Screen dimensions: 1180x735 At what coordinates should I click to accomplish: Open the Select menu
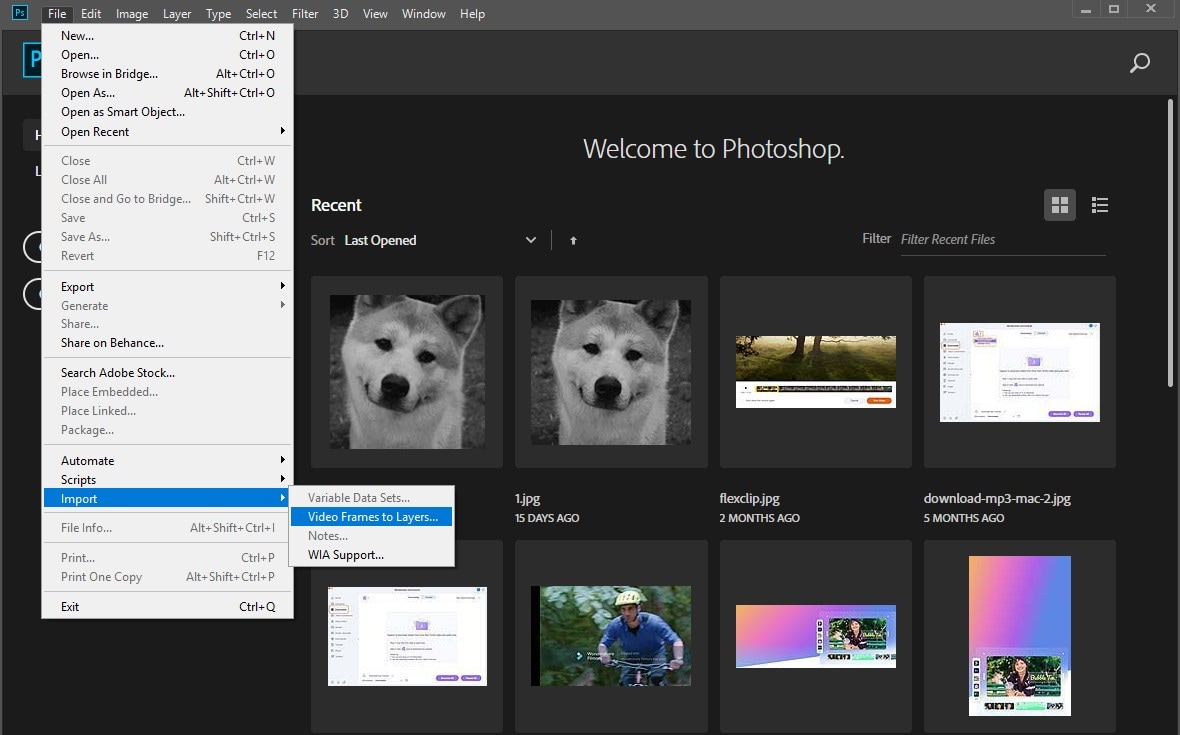pyautogui.click(x=261, y=14)
